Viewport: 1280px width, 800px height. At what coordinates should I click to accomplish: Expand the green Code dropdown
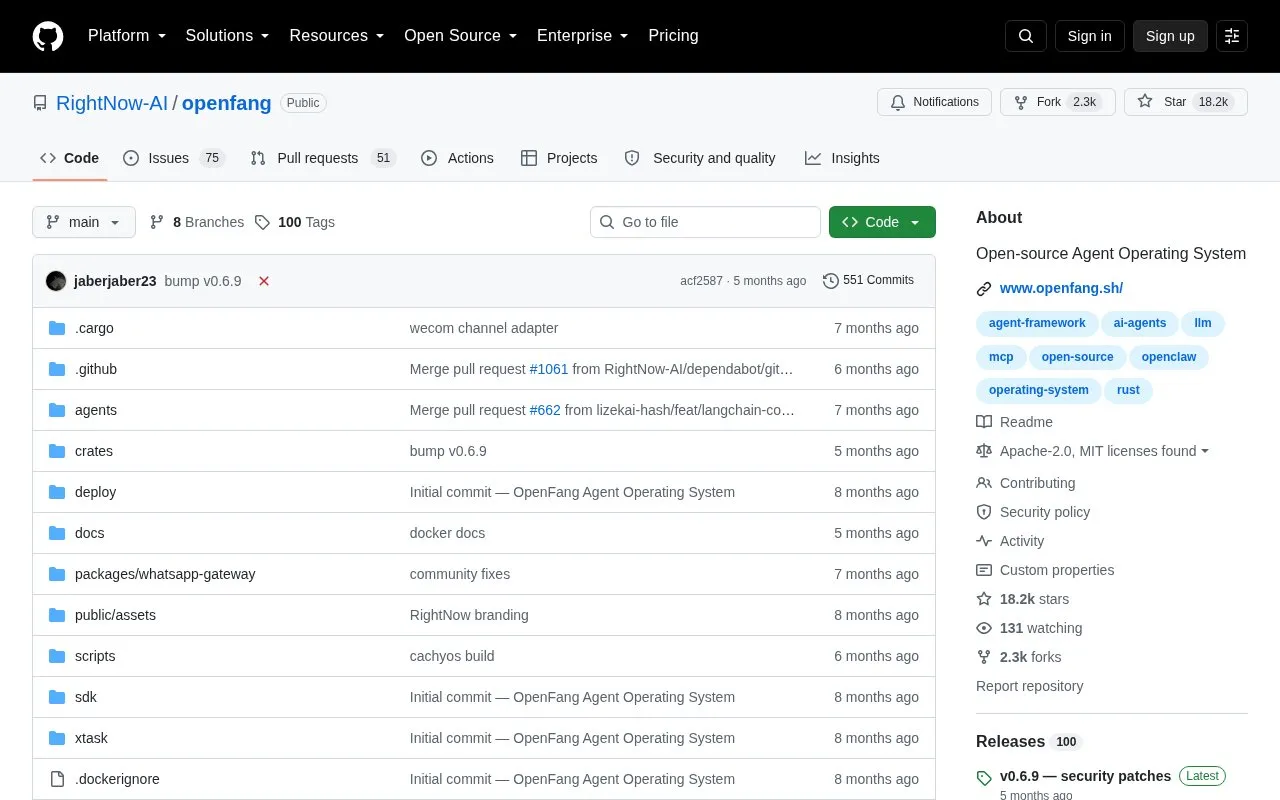882,222
